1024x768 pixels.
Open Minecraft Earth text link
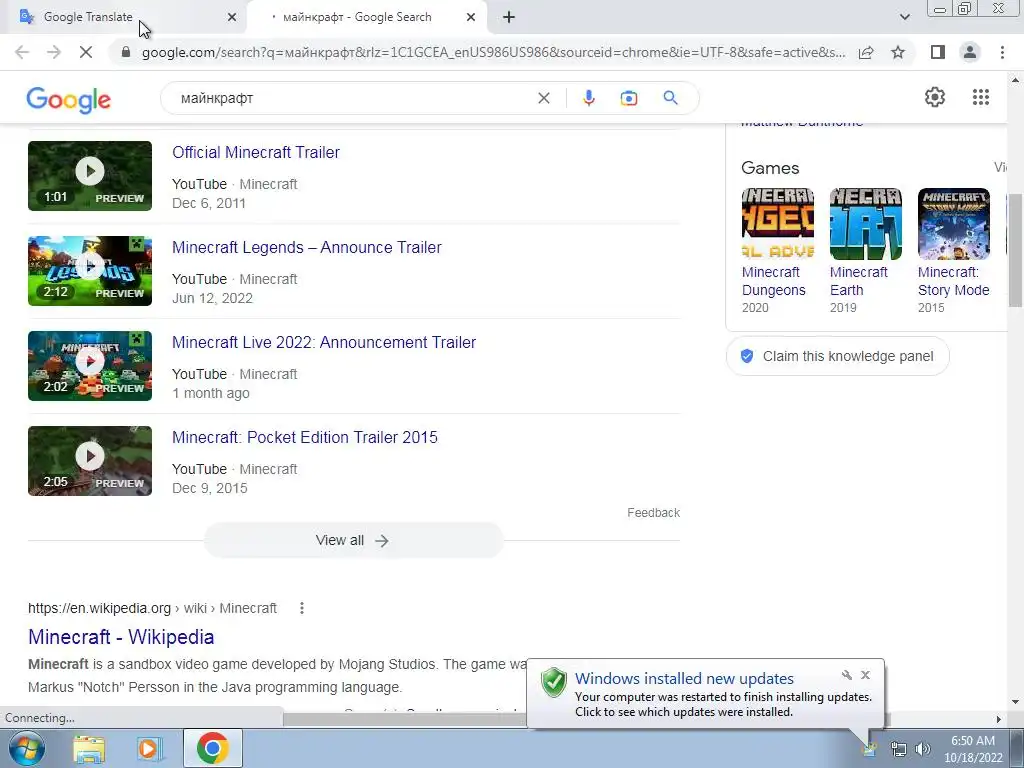click(x=859, y=281)
